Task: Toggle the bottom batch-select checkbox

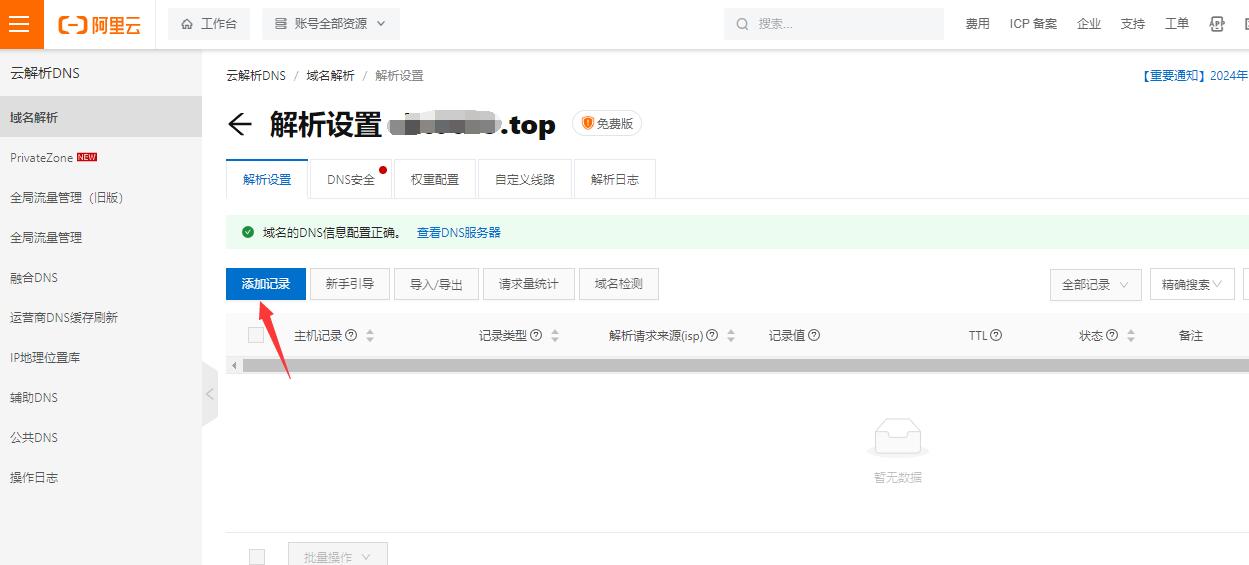Action: (x=257, y=557)
